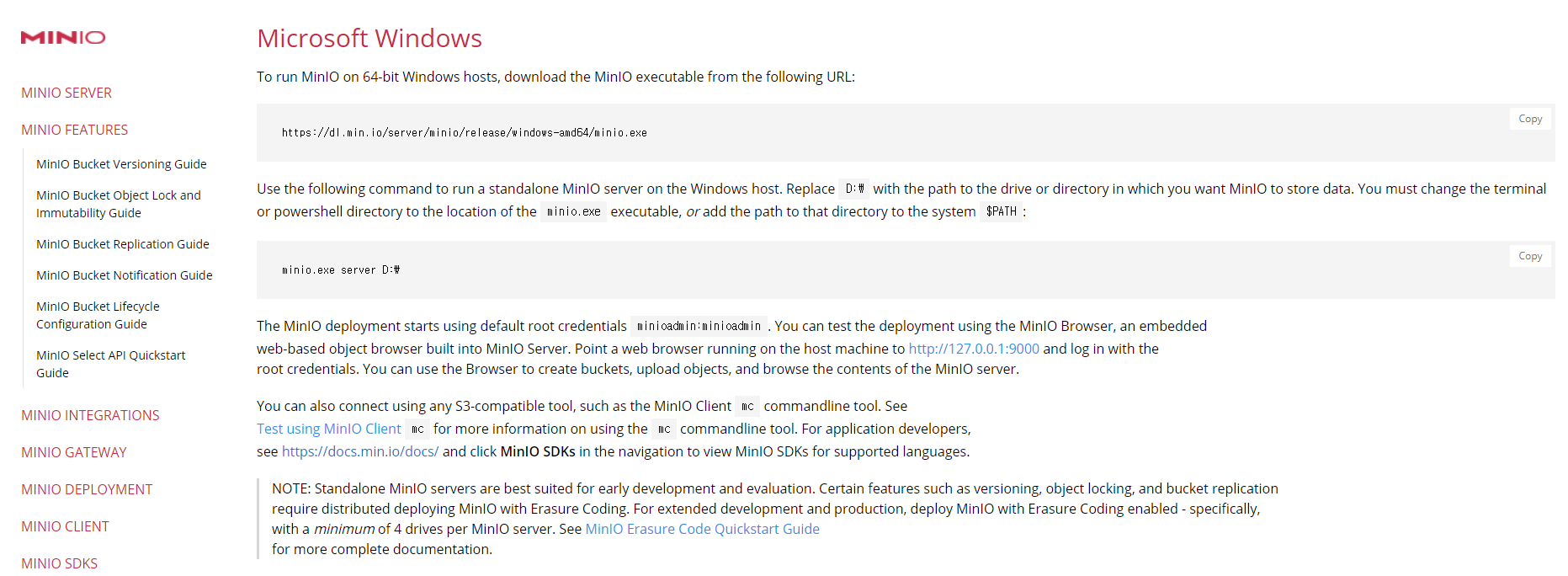Open the MINIO SERVER section
Screen dimensions: 1568x576
[66, 93]
